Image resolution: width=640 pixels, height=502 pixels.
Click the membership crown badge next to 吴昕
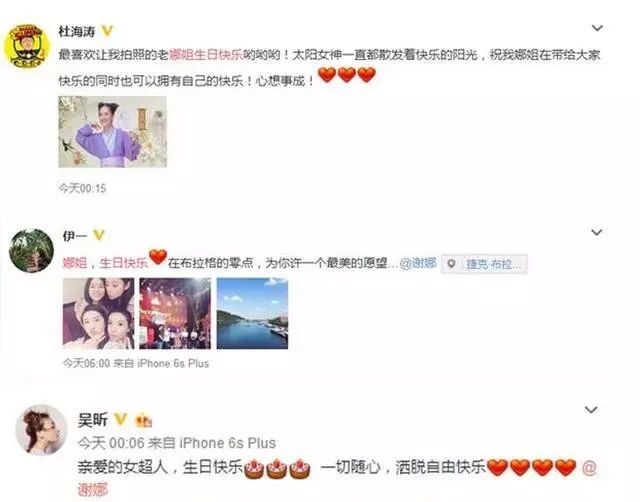(143, 420)
